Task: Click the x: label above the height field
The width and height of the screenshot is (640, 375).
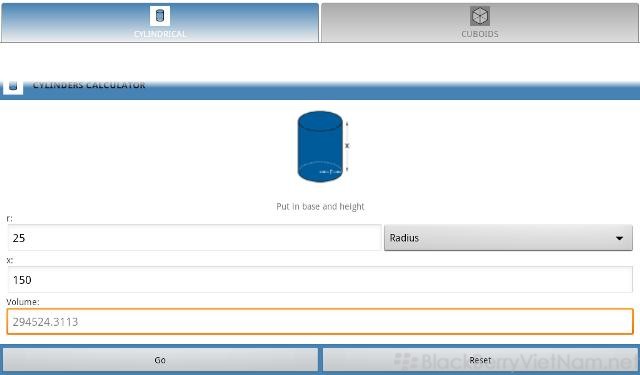Action: 10,260
